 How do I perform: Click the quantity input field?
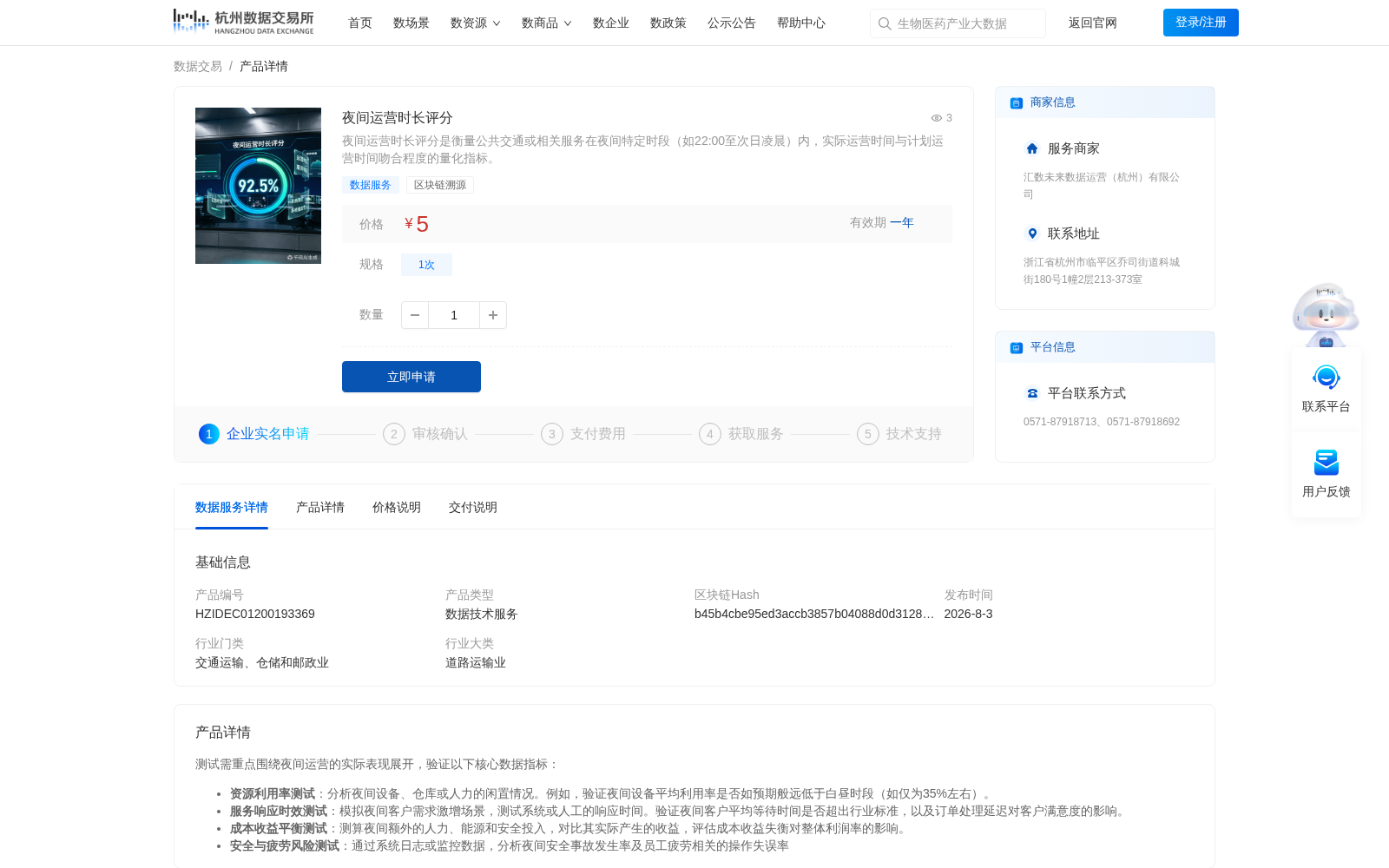click(454, 315)
